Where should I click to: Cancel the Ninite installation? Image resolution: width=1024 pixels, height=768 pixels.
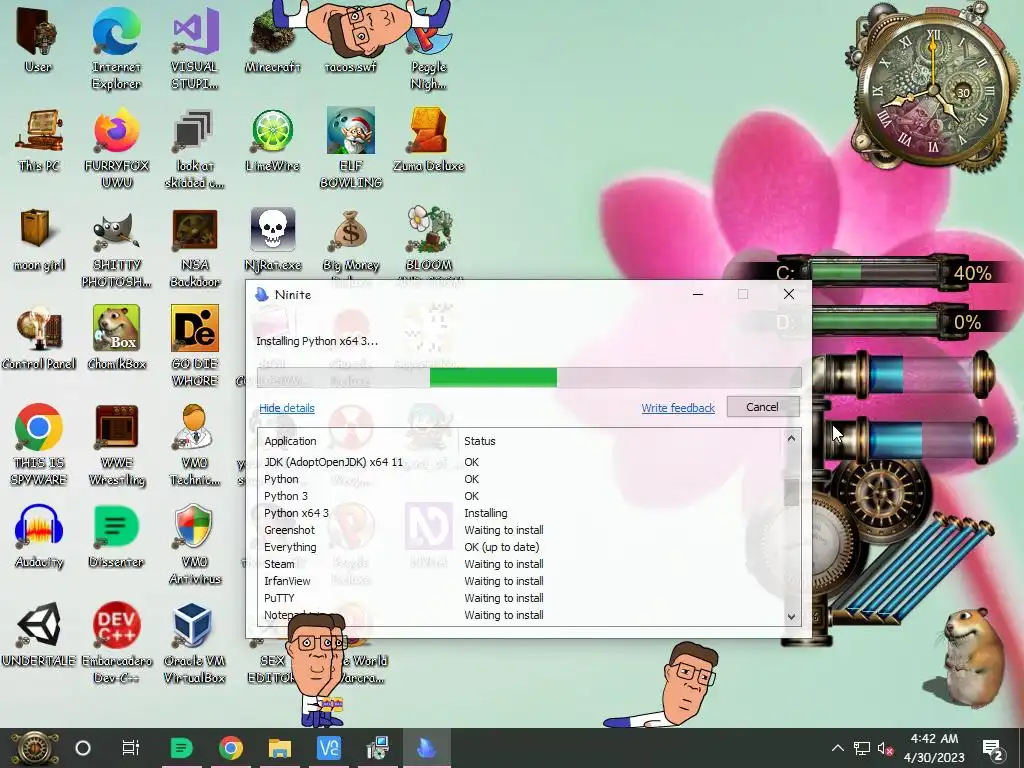(763, 407)
